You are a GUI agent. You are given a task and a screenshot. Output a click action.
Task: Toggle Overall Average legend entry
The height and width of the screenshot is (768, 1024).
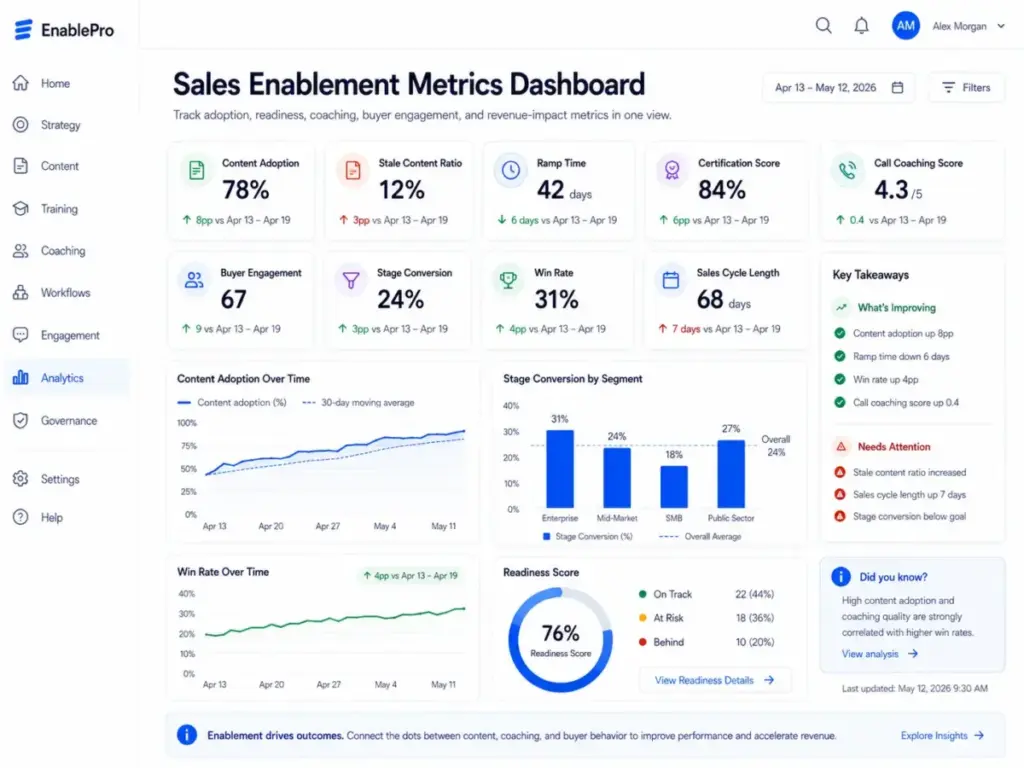click(700, 536)
